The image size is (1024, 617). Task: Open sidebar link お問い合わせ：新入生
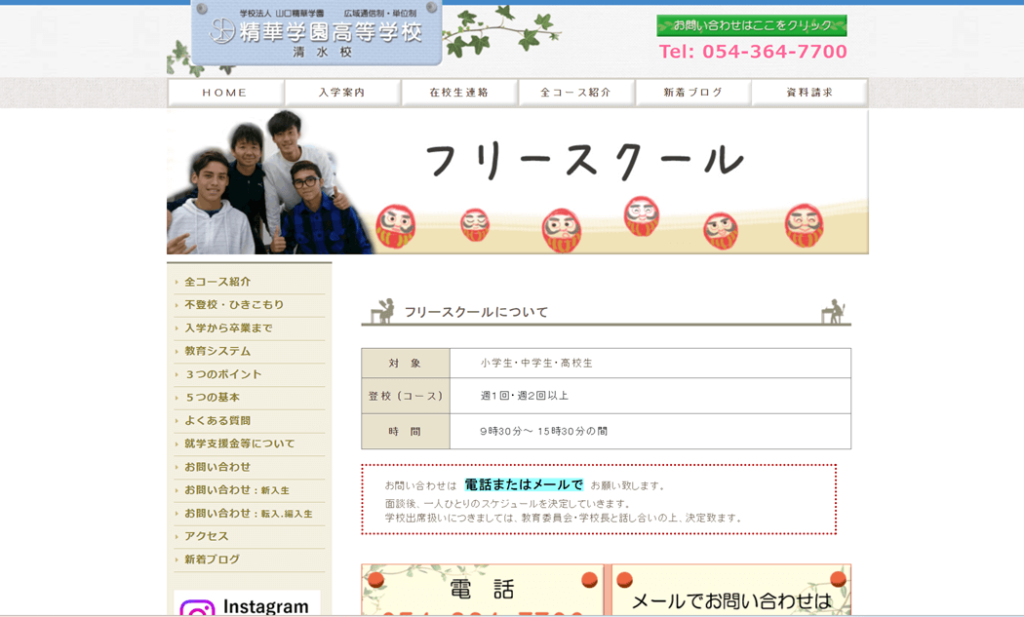(236, 490)
